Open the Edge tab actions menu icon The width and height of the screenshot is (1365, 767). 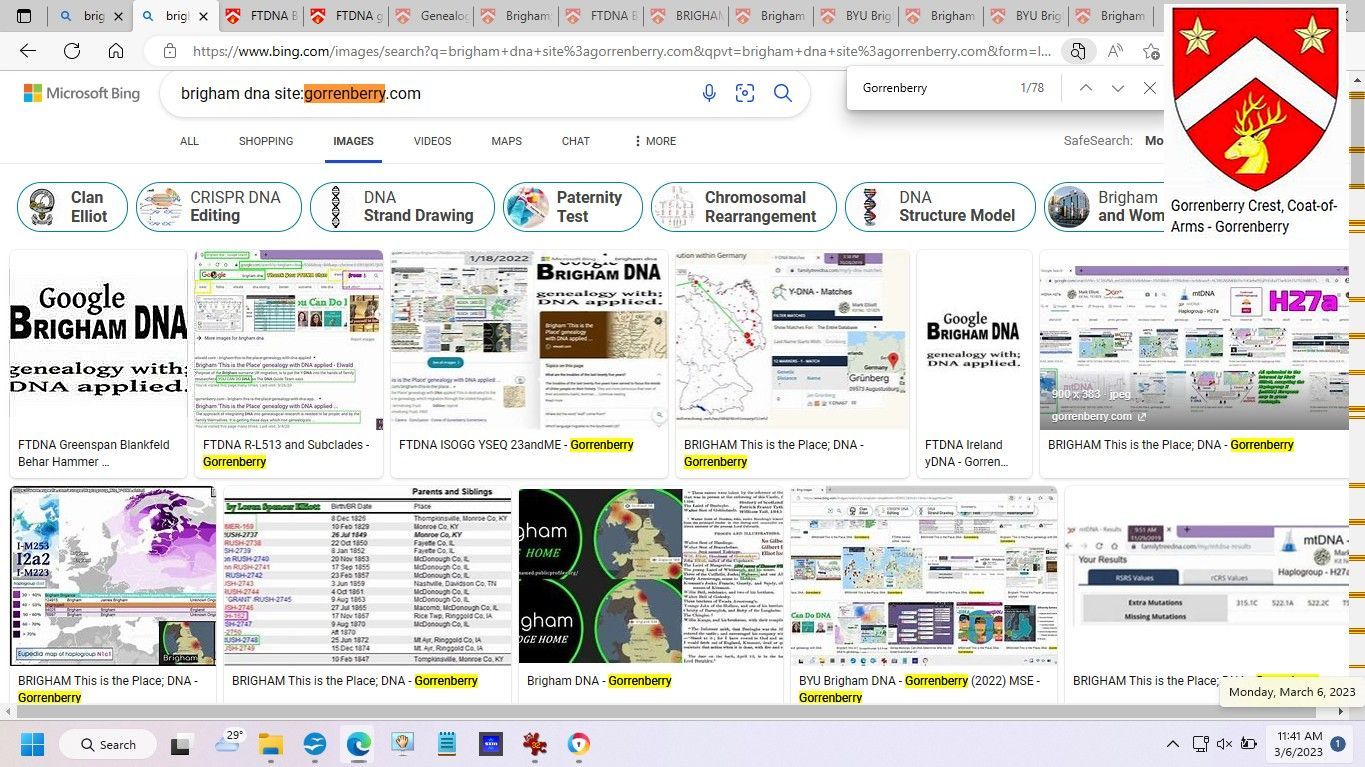(x=24, y=16)
